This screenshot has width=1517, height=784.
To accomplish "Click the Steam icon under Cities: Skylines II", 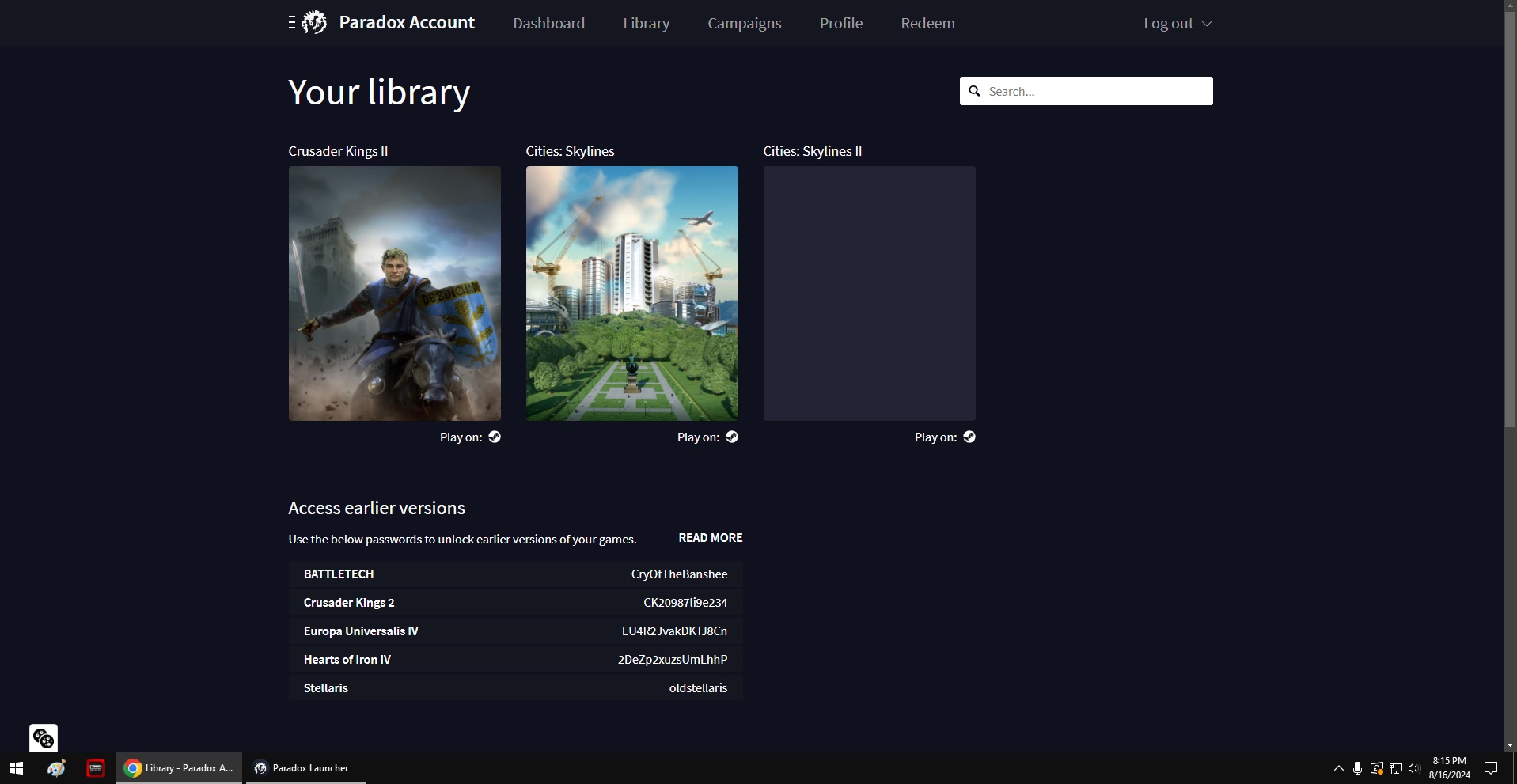I will pyautogui.click(x=969, y=437).
